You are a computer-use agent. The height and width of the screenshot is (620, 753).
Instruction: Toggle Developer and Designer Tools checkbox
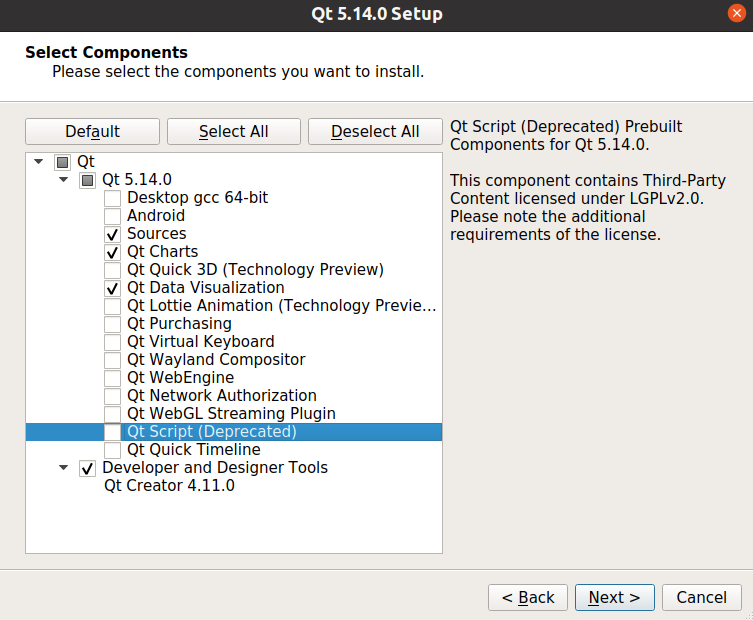[87, 468]
